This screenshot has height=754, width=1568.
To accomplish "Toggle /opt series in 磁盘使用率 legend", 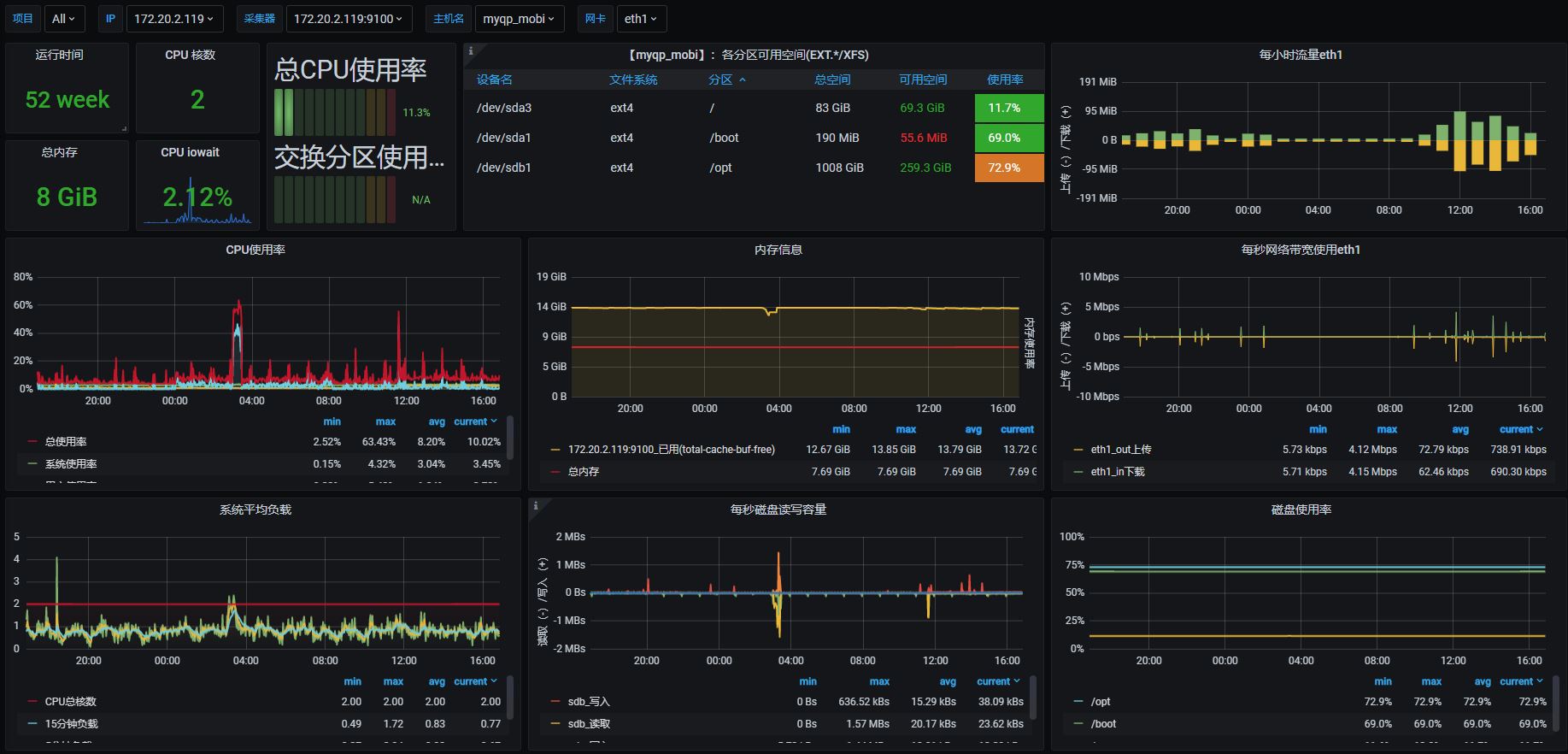I will point(1101,702).
